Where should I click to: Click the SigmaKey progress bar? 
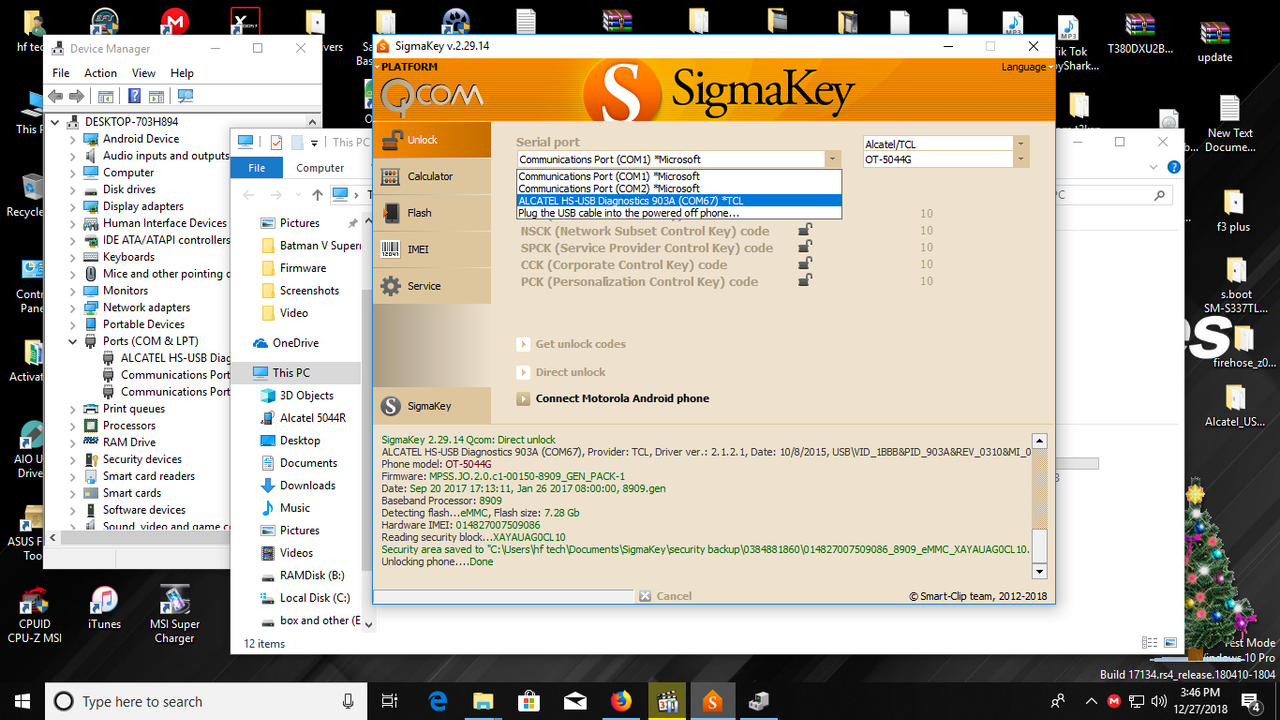click(505, 596)
